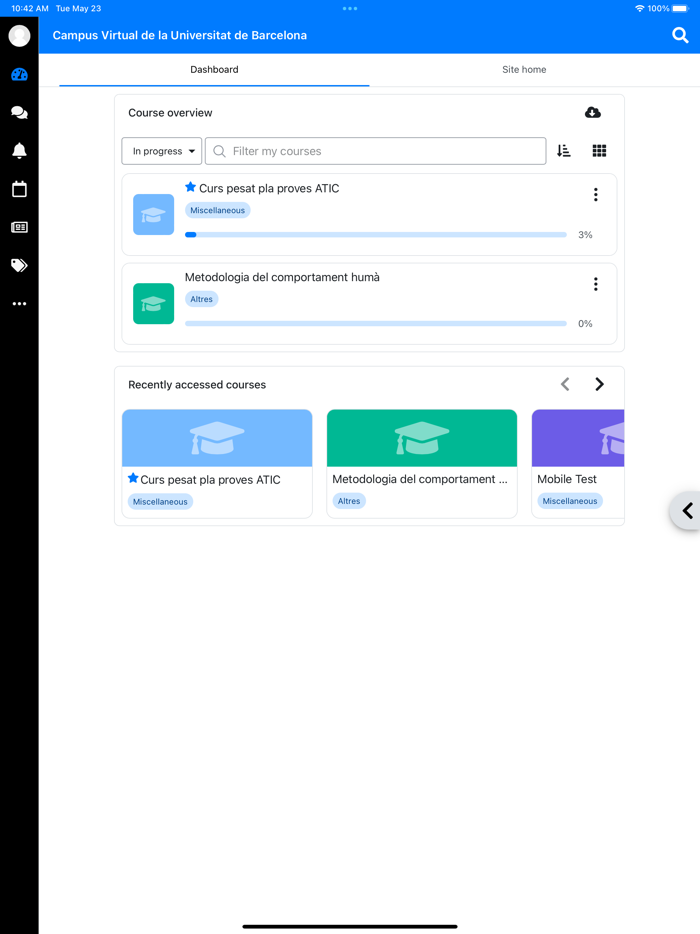
Task: Click Miscellaneous tag on Mobile Test card
Action: click(x=570, y=501)
